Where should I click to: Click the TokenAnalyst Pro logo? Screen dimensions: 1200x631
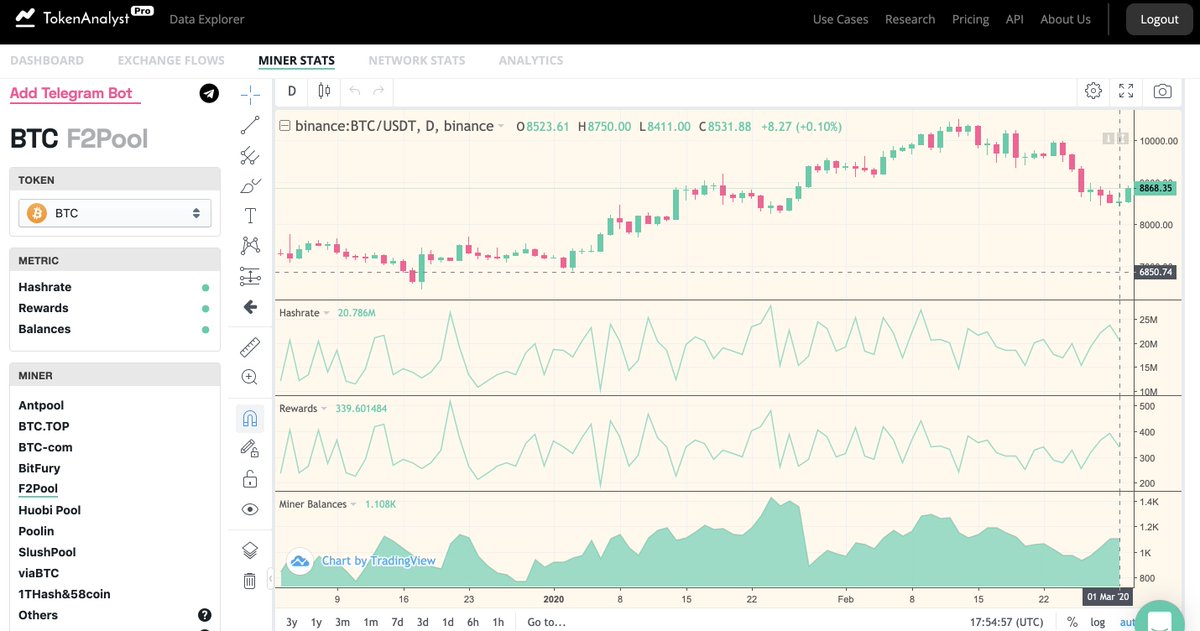[x=83, y=18]
